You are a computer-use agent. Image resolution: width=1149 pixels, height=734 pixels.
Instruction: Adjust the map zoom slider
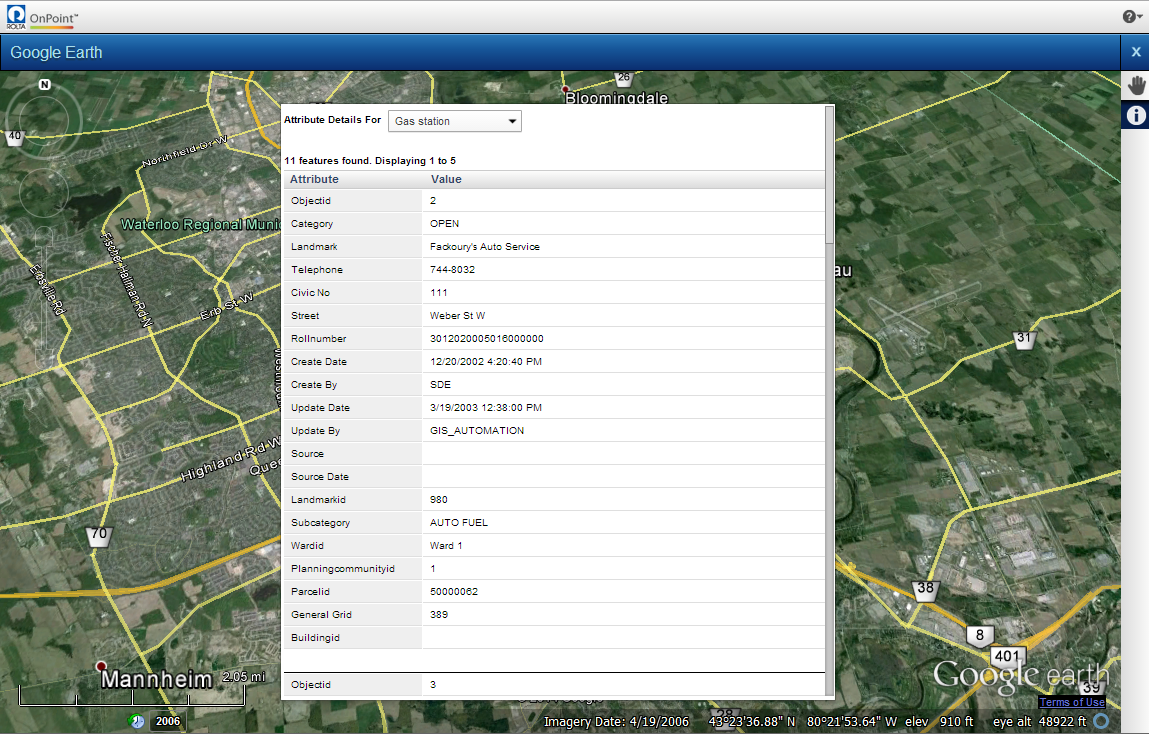(x=44, y=300)
